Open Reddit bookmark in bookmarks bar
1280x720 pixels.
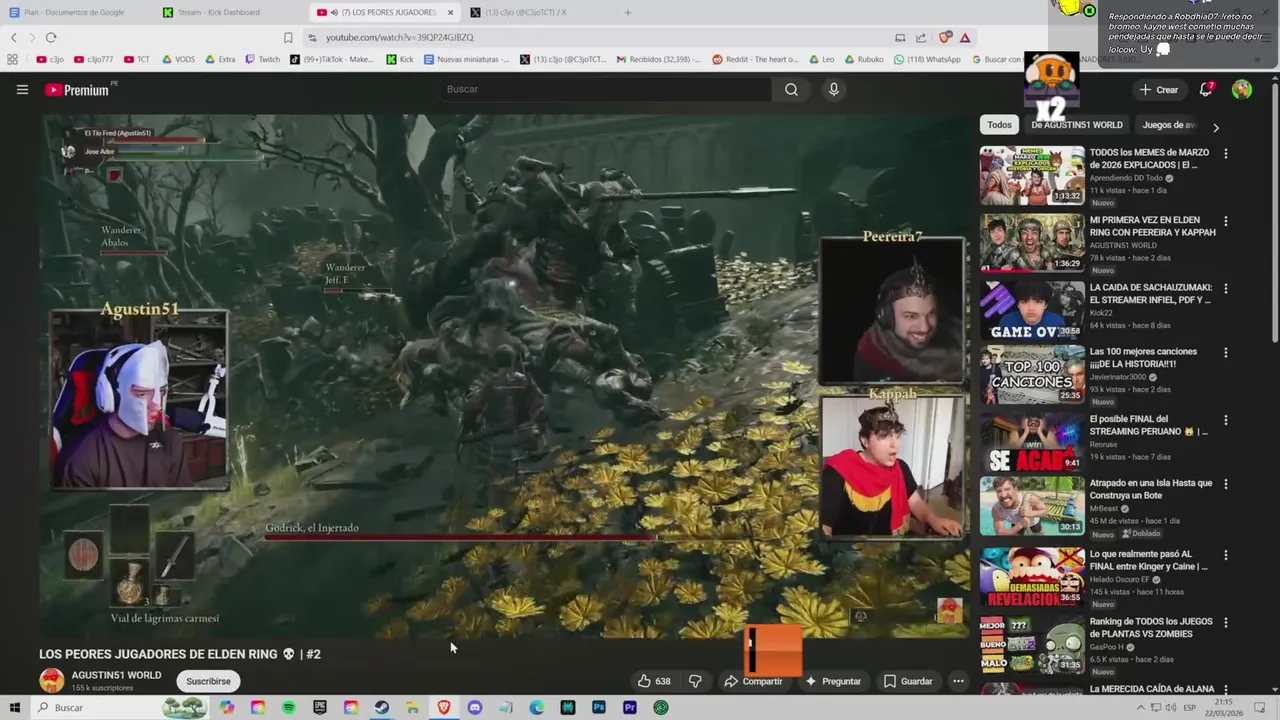point(755,59)
